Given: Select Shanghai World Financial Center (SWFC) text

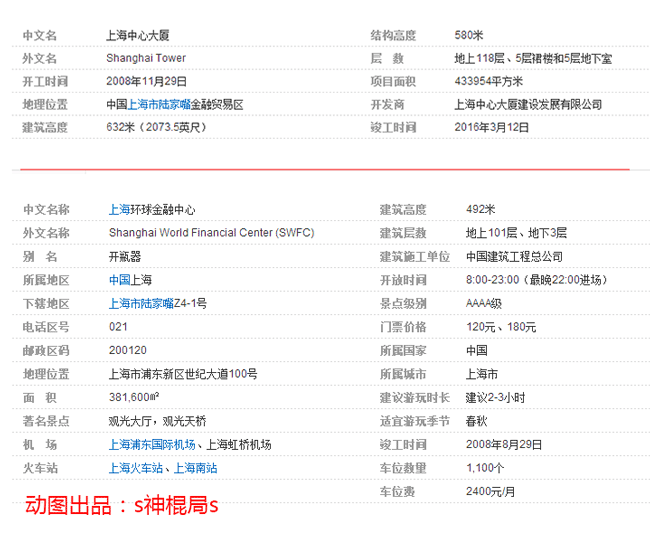Looking at the screenshot, I should tap(211, 233).
